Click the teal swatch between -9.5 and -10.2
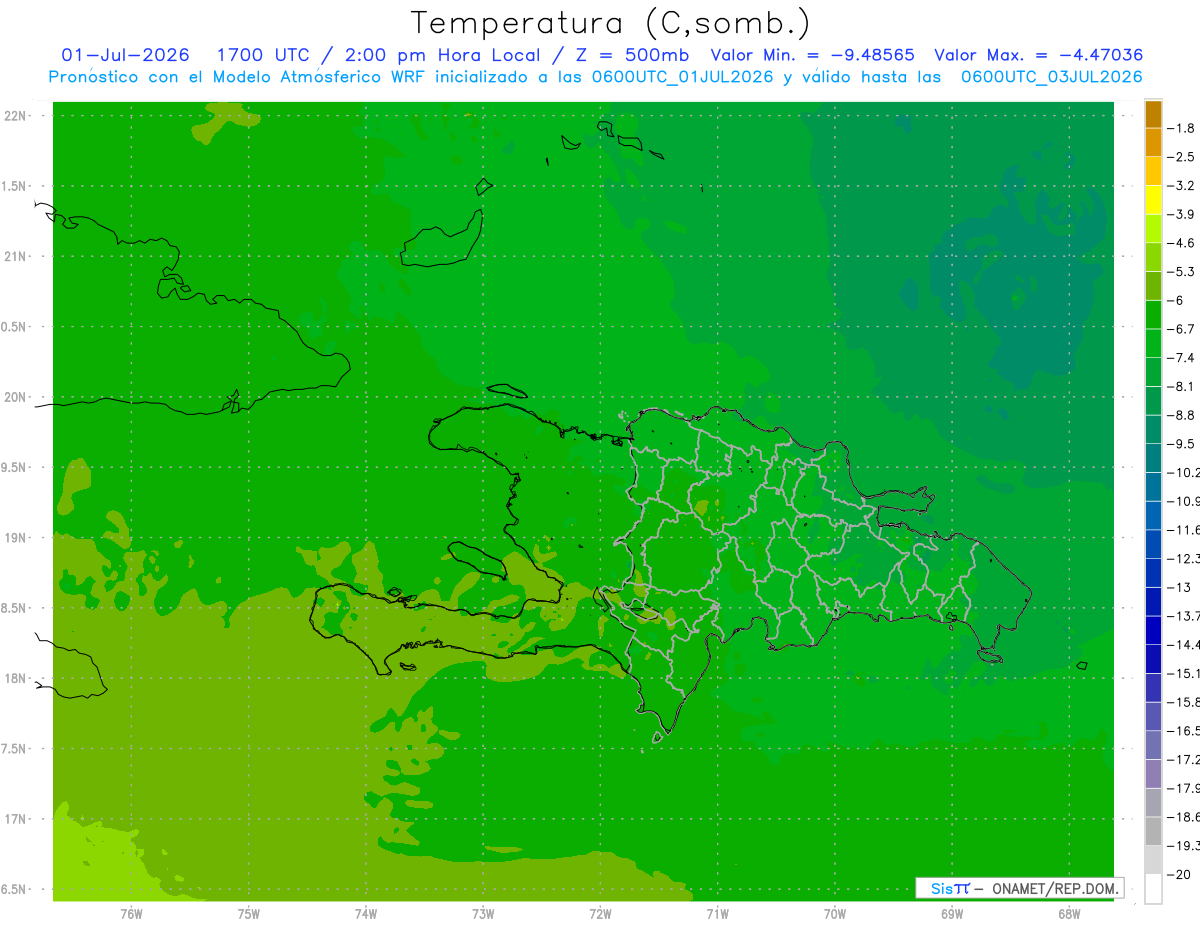The width and height of the screenshot is (1200, 927). pyautogui.click(x=1153, y=458)
